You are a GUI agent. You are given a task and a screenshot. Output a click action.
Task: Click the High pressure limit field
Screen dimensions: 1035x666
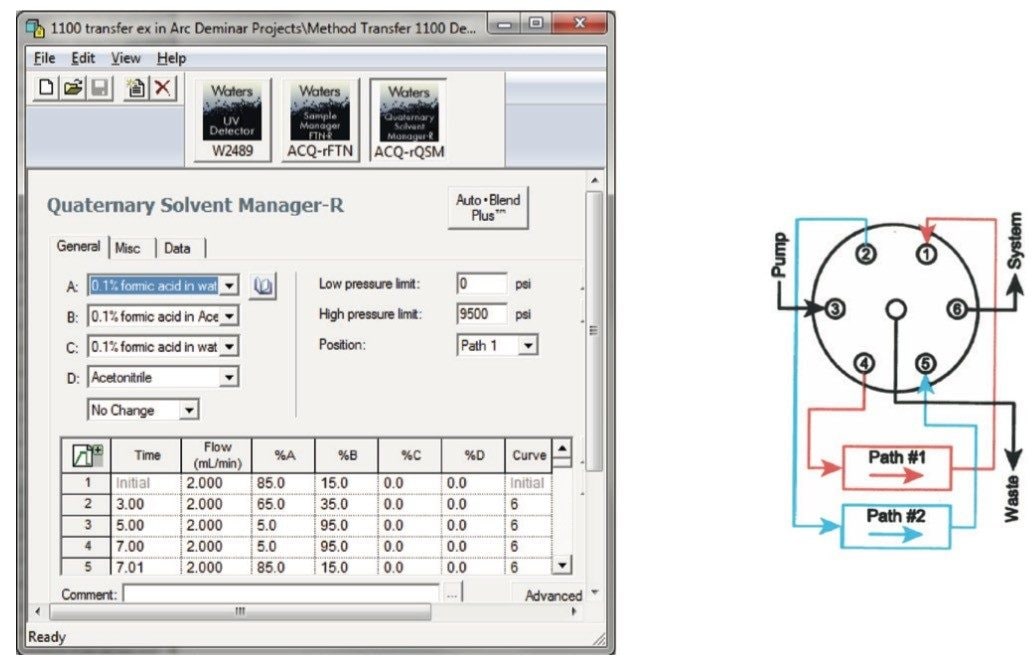point(482,314)
